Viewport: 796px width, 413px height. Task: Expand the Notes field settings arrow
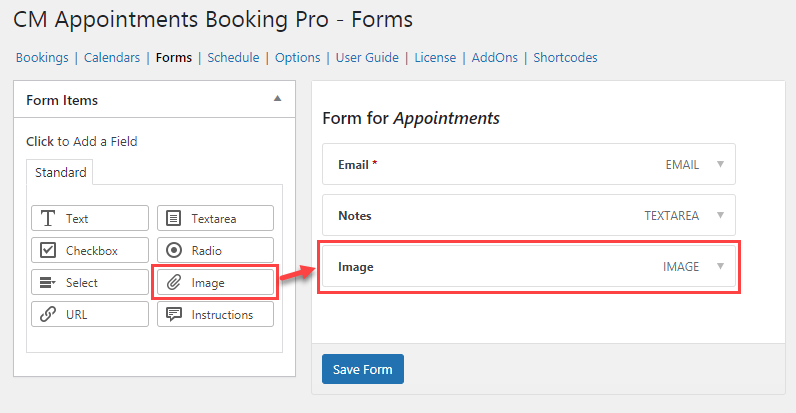point(720,215)
